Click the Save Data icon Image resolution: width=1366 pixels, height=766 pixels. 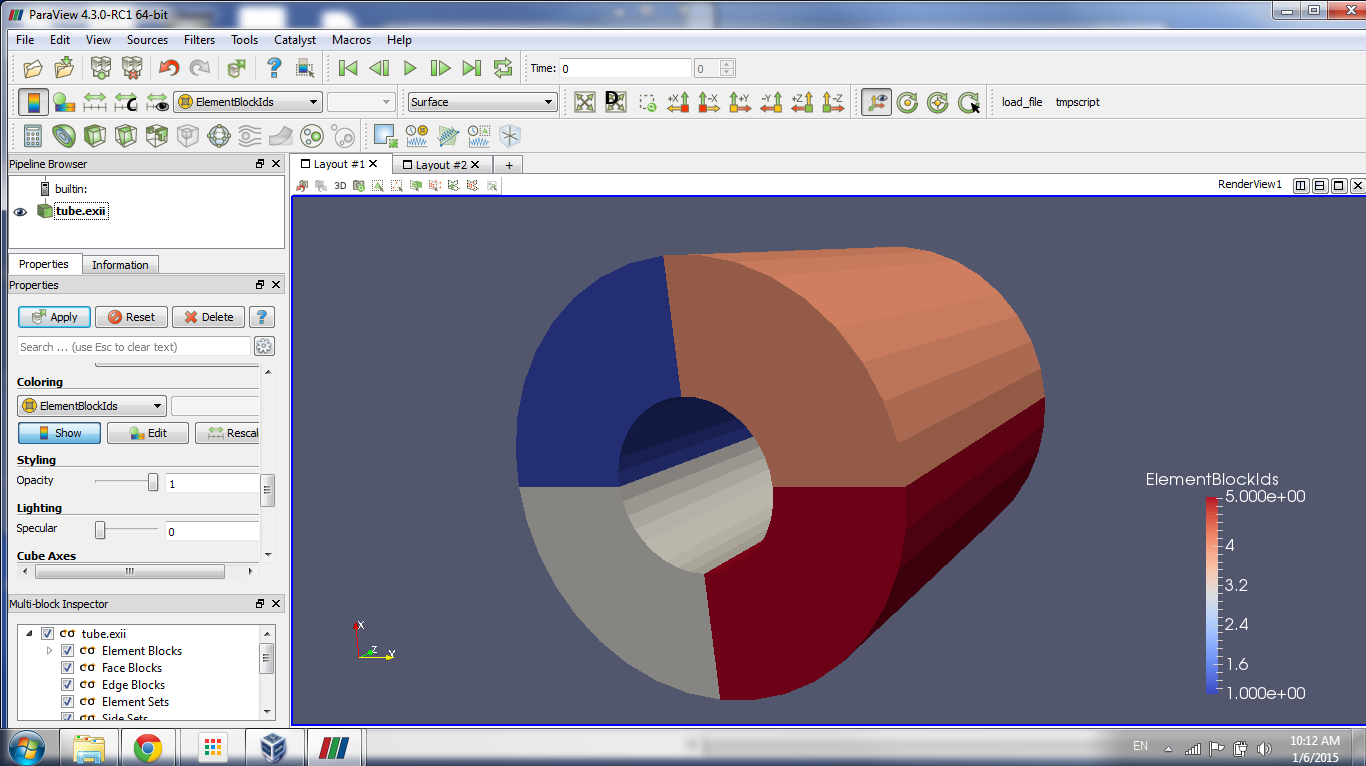pos(64,68)
